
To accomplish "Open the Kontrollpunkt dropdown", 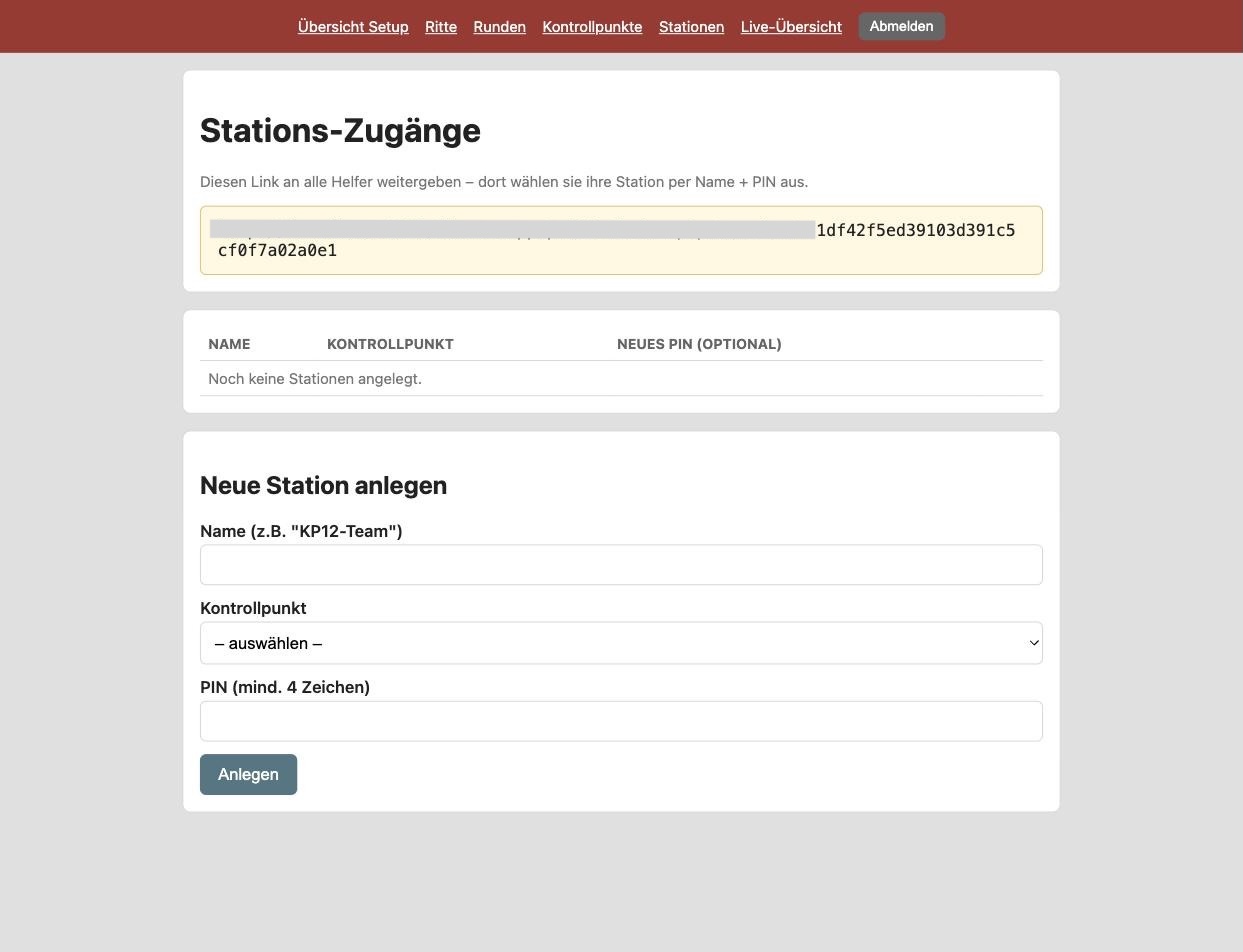I will [x=621, y=643].
